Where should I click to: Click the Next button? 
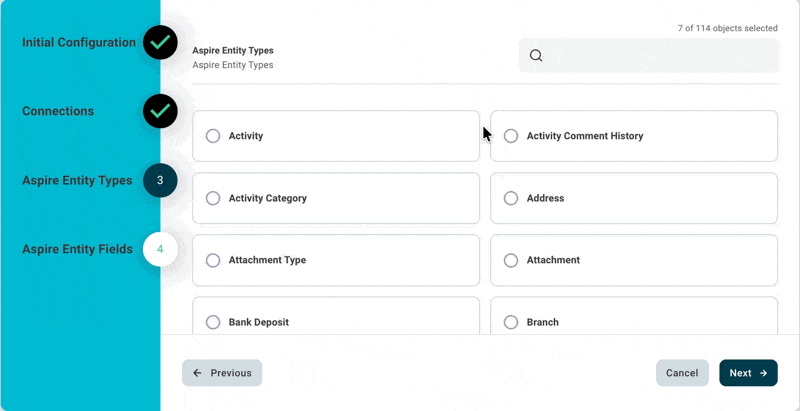click(x=748, y=373)
